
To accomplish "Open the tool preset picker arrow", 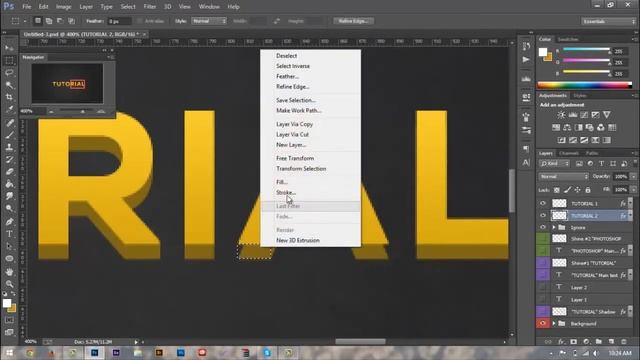I will [25, 21].
